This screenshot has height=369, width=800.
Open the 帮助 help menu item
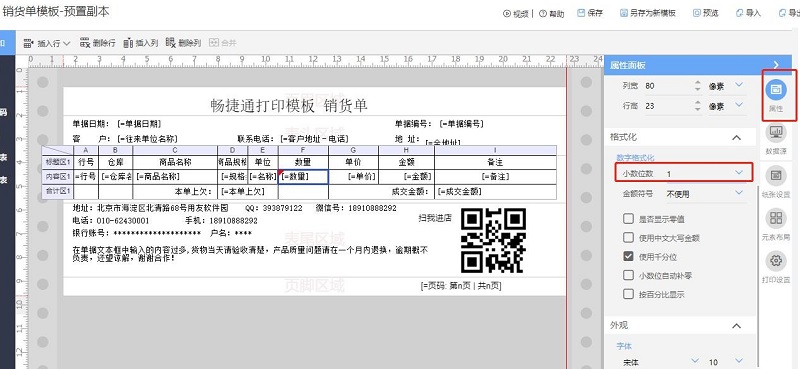[552, 14]
